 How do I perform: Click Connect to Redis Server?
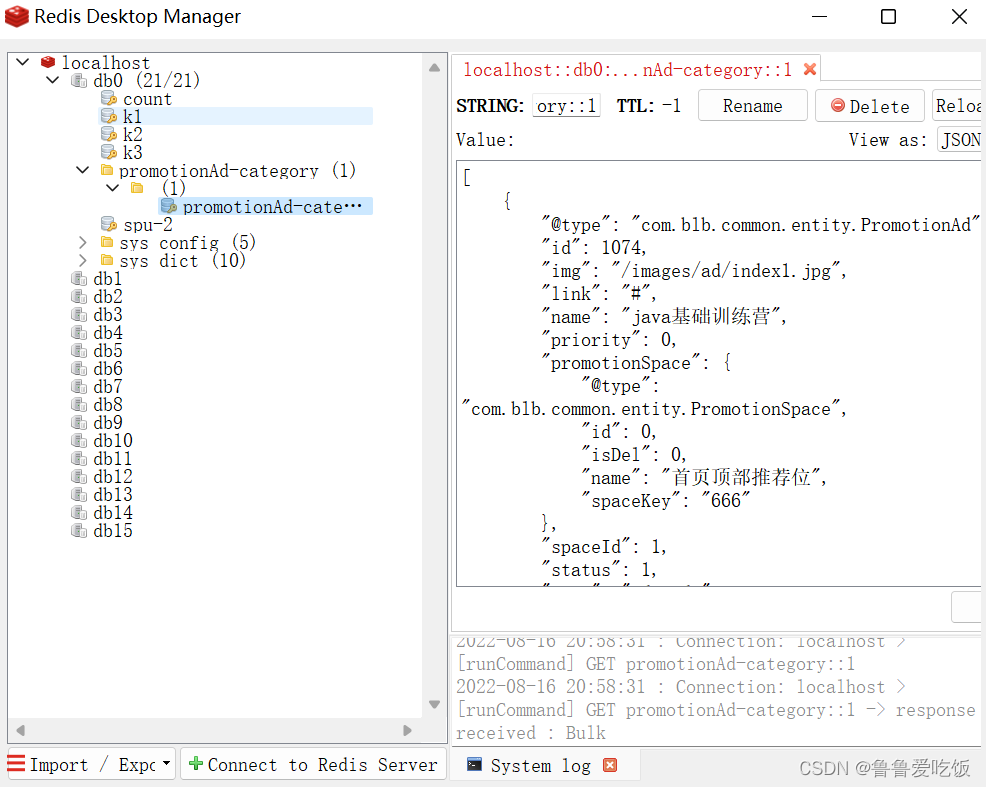pyautogui.click(x=314, y=764)
